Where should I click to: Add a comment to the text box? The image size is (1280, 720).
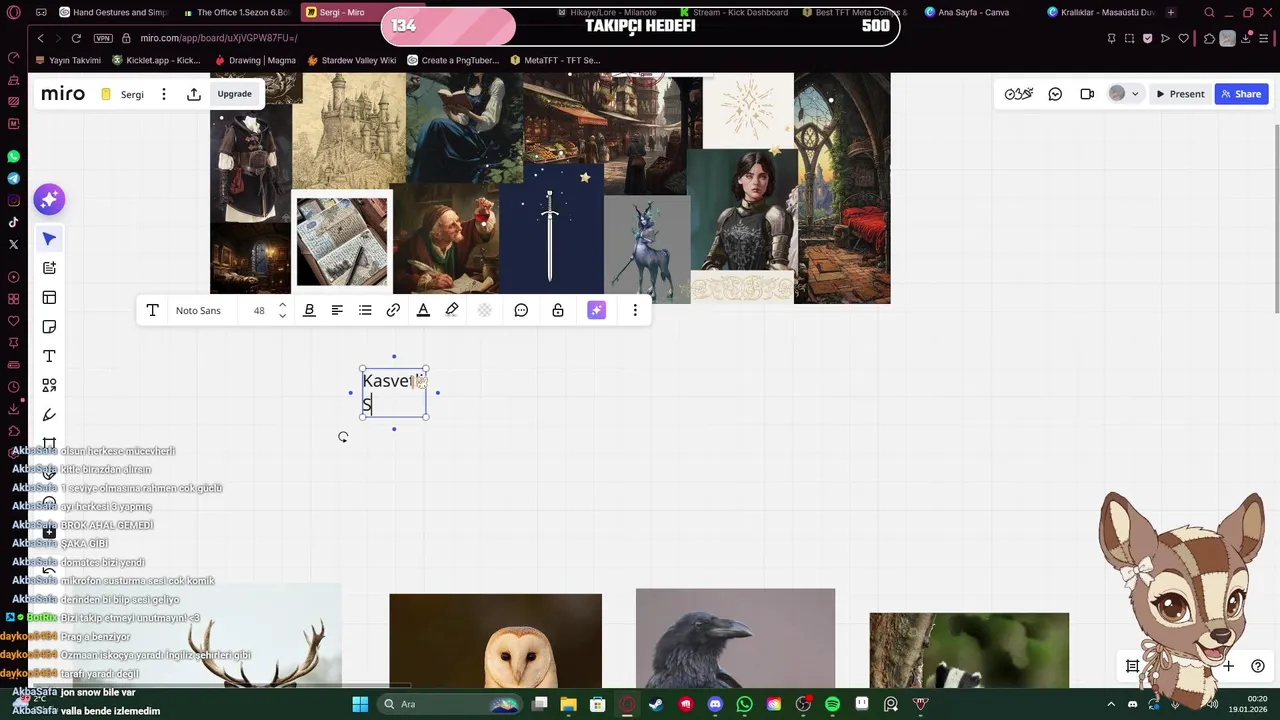(521, 311)
